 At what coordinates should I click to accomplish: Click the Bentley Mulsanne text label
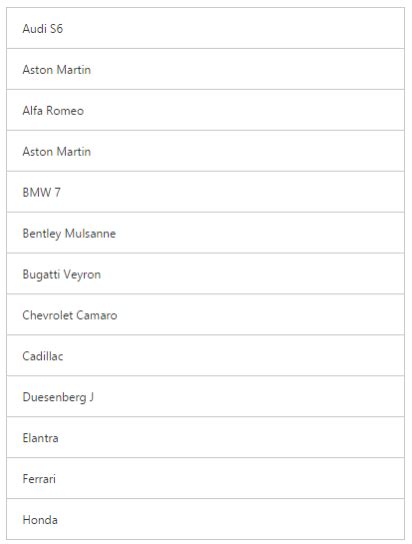[69, 233]
